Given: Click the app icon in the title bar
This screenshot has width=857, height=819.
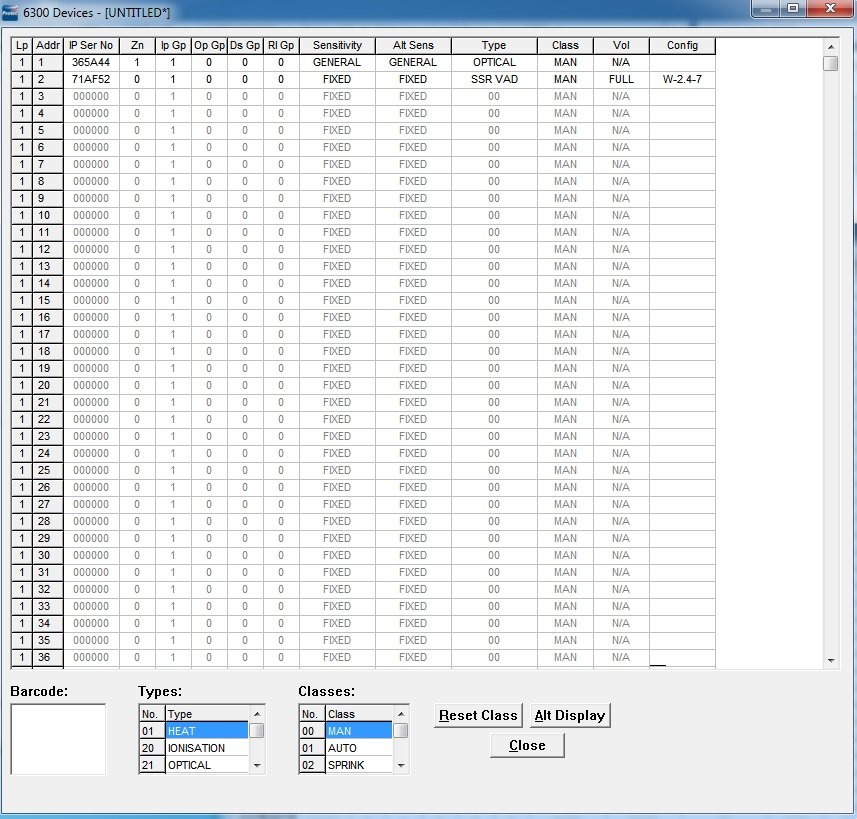Looking at the screenshot, I should (x=10, y=11).
